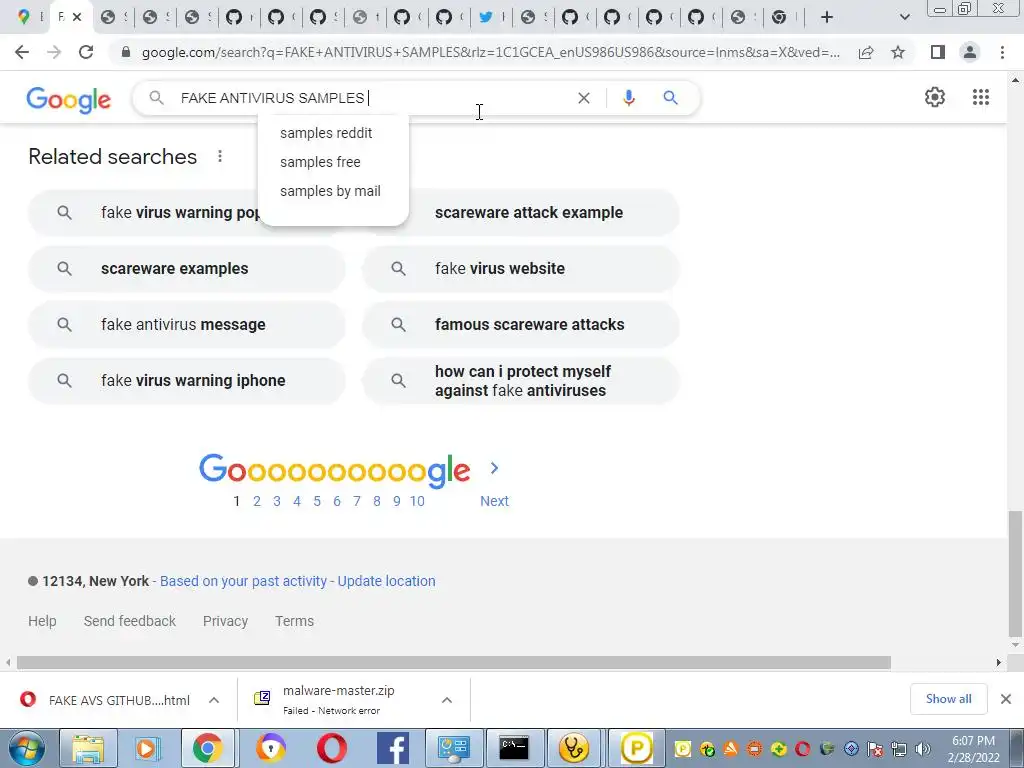
Task: Open Facebook from the taskbar
Action: point(393,748)
